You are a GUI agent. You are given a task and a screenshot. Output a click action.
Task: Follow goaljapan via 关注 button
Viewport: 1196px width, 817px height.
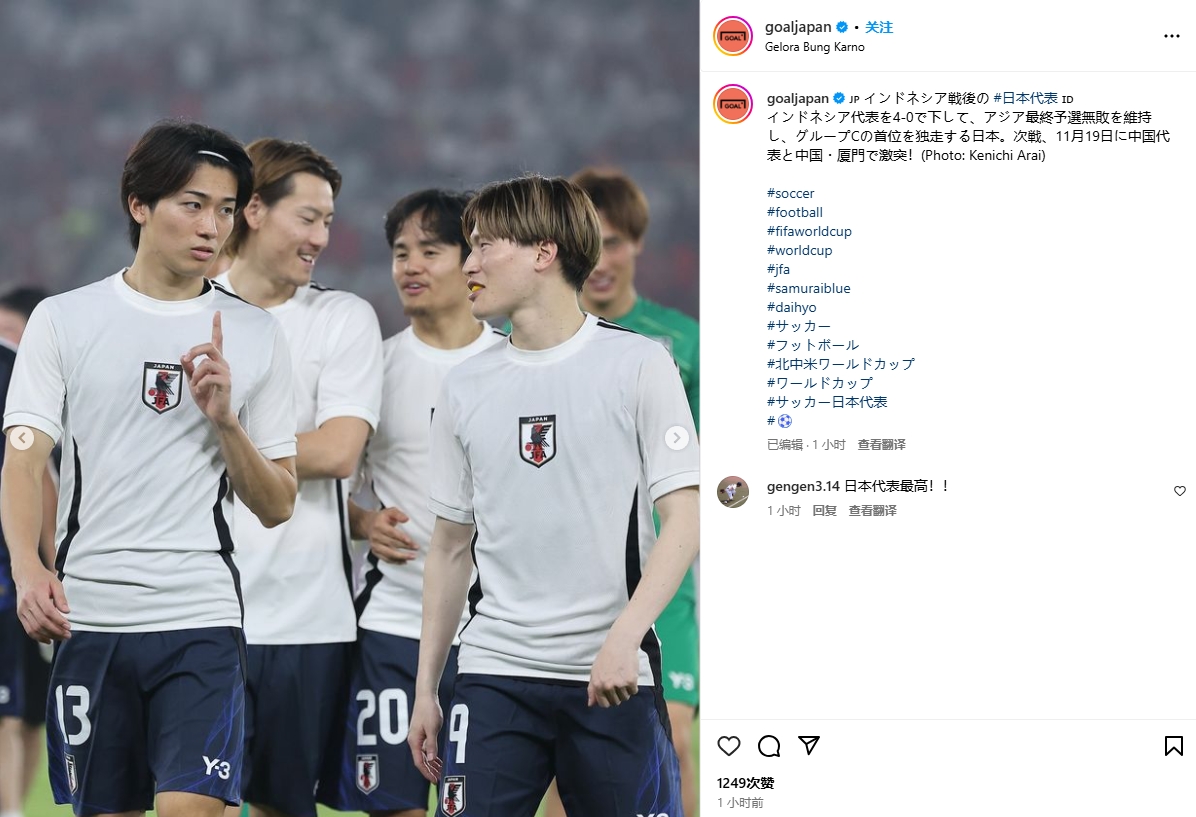(x=879, y=27)
